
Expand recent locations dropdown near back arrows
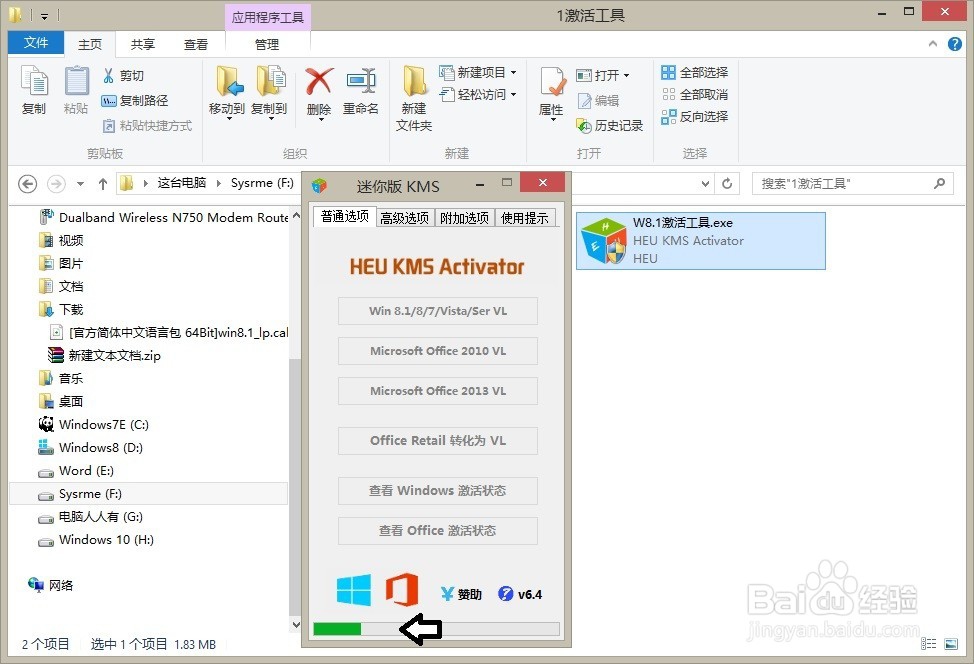coord(80,184)
